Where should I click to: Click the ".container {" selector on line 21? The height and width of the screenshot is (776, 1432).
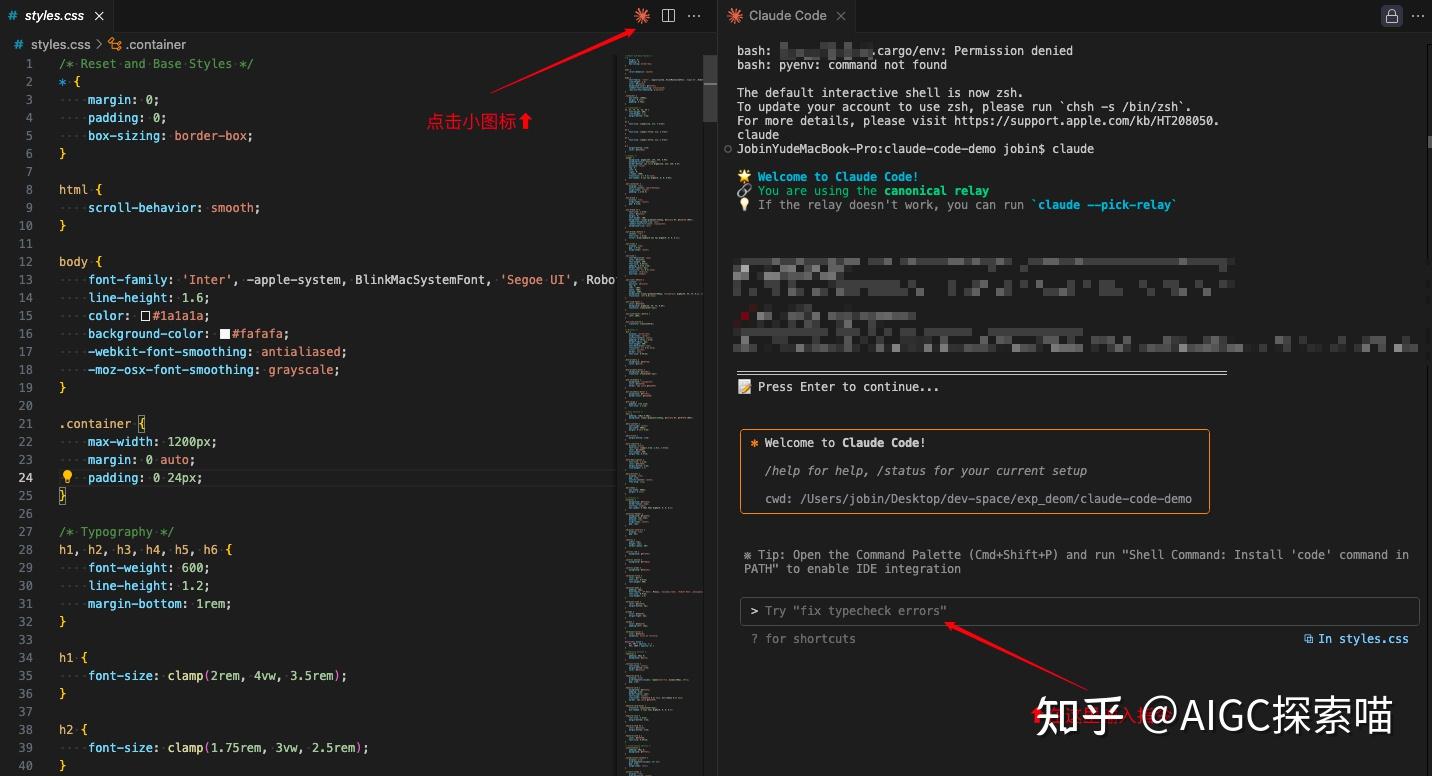click(x=102, y=424)
